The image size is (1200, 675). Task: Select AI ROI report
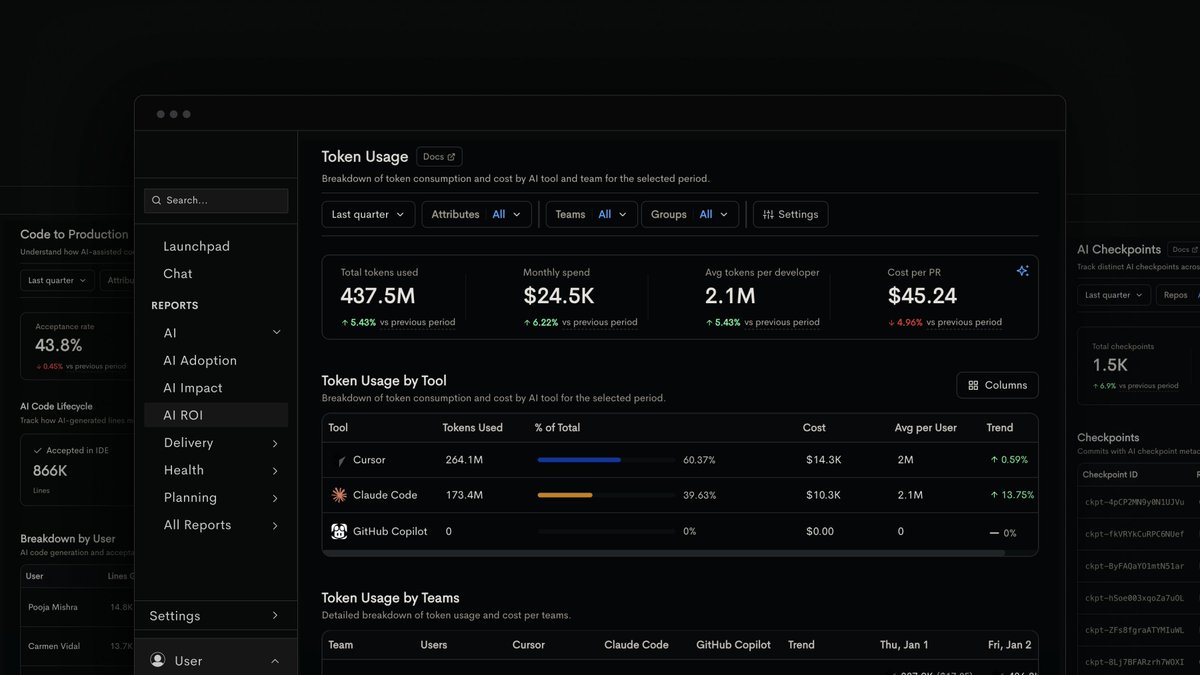point(217,415)
